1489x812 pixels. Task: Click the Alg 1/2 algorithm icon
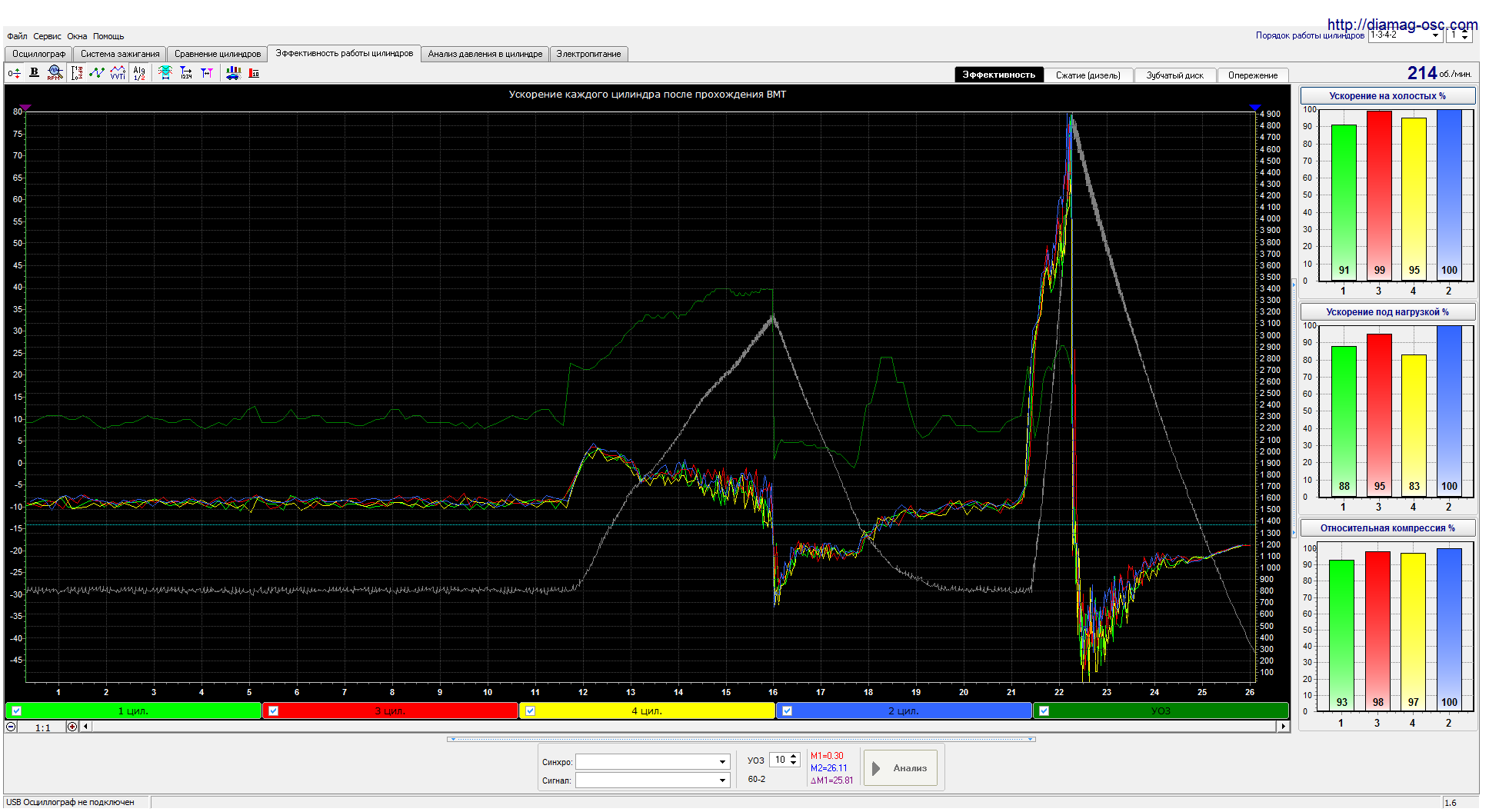coord(139,73)
